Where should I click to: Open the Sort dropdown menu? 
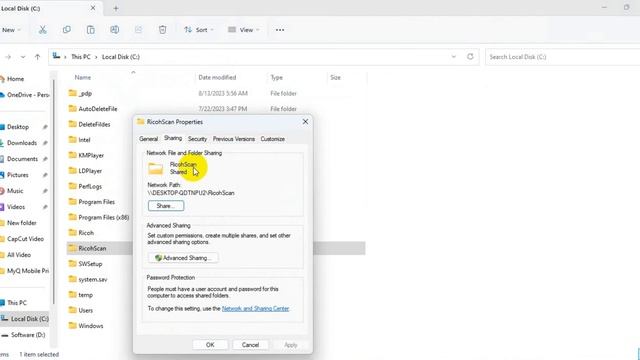tap(199, 30)
